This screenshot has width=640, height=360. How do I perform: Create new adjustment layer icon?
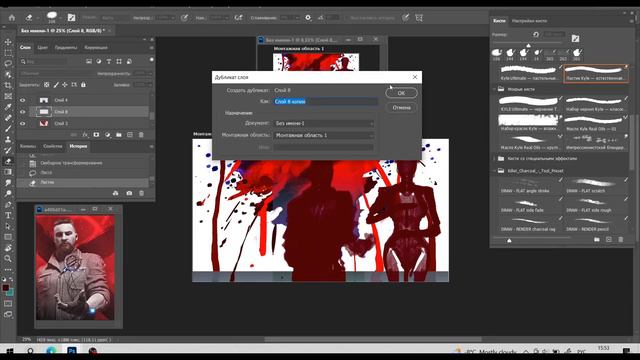point(108,135)
